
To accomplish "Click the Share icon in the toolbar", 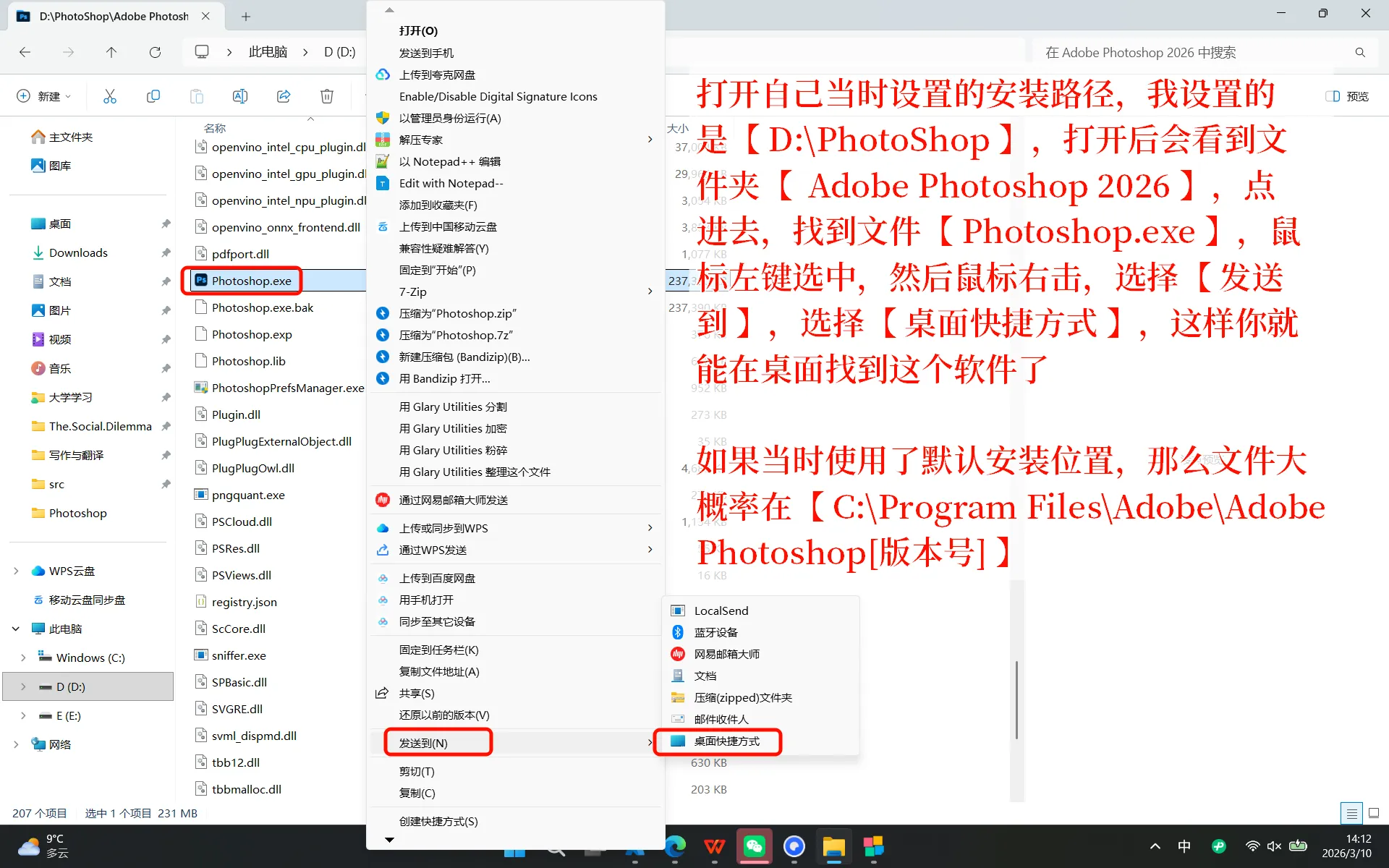I will (283, 95).
